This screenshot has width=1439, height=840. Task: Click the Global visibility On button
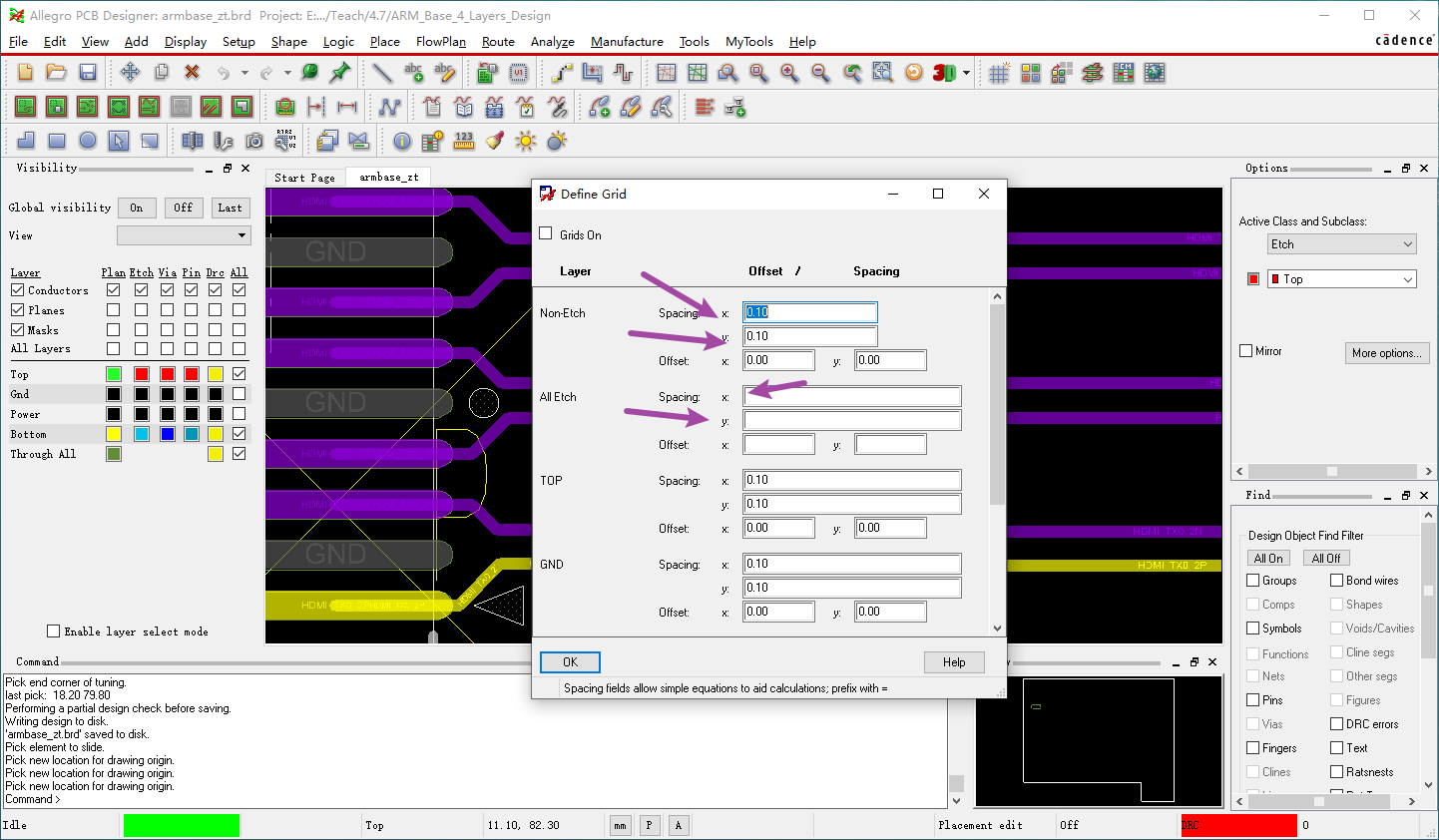[x=137, y=208]
